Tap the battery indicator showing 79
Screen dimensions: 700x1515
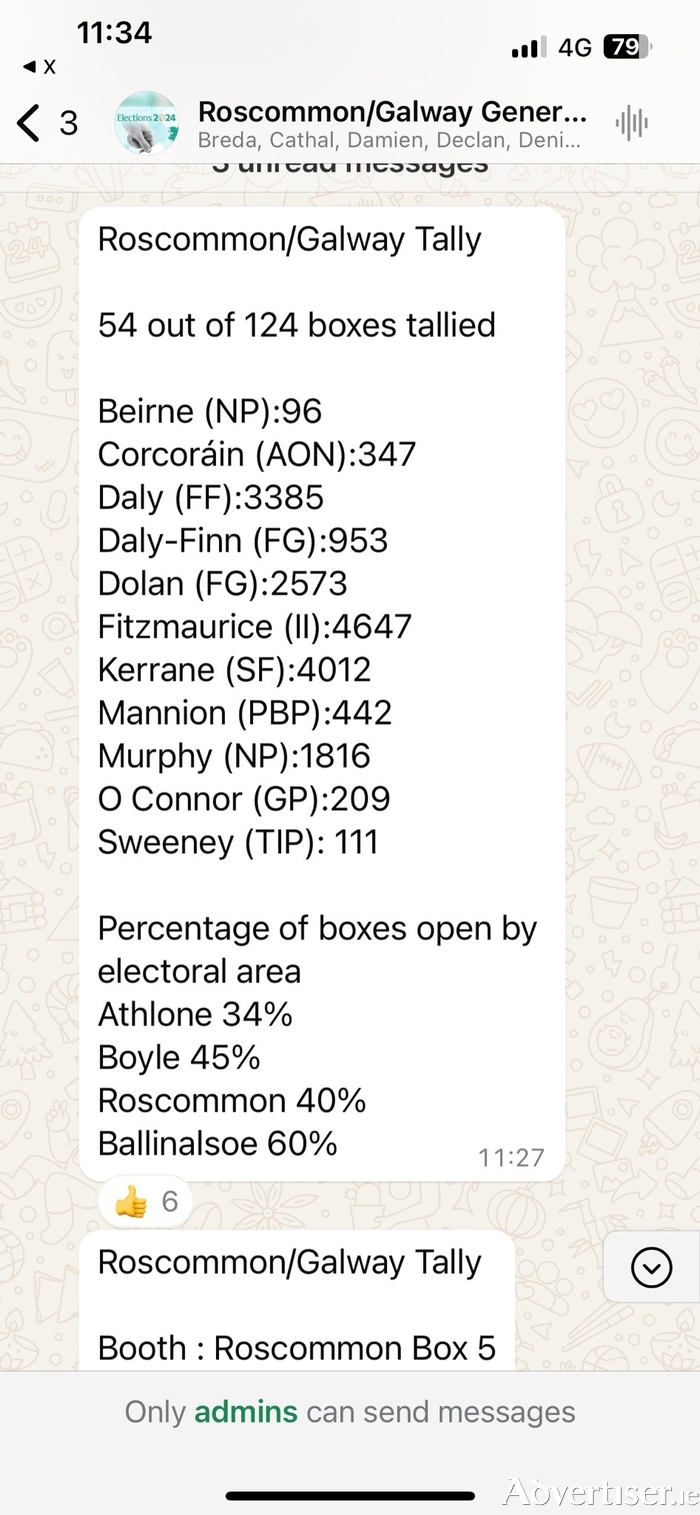coord(627,46)
